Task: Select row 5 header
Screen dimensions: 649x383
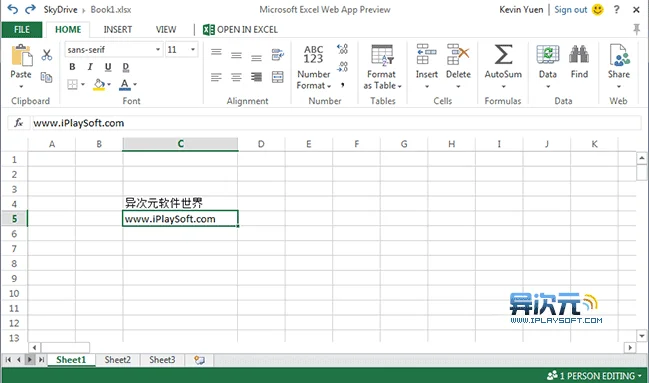Action: coord(14,219)
